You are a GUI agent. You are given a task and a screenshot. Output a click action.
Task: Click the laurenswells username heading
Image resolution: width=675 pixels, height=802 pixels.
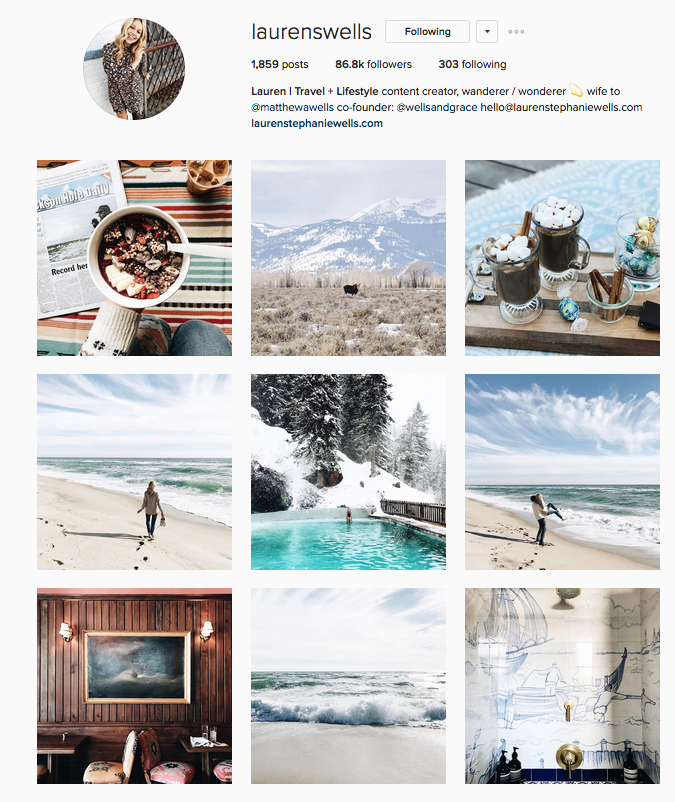coord(311,32)
